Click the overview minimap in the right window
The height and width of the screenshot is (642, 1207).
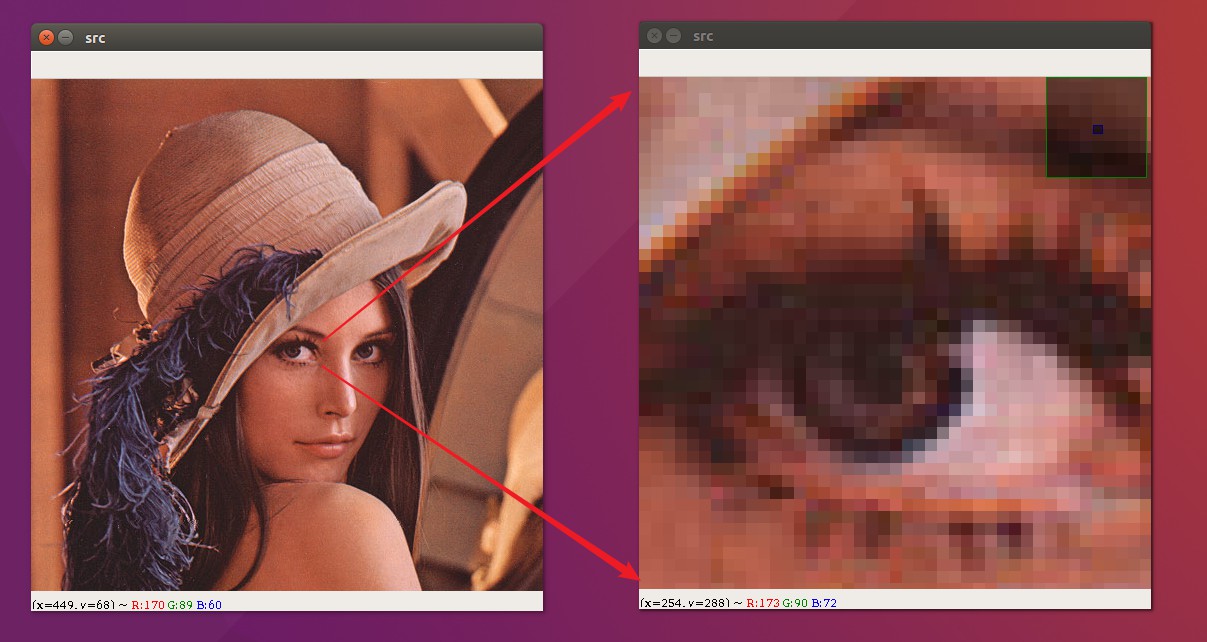coord(1097,128)
